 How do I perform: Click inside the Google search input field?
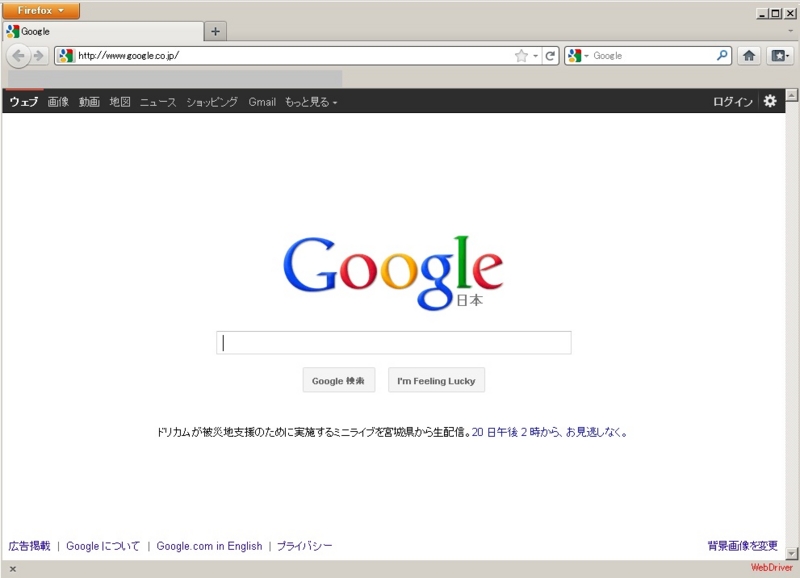(394, 342)
